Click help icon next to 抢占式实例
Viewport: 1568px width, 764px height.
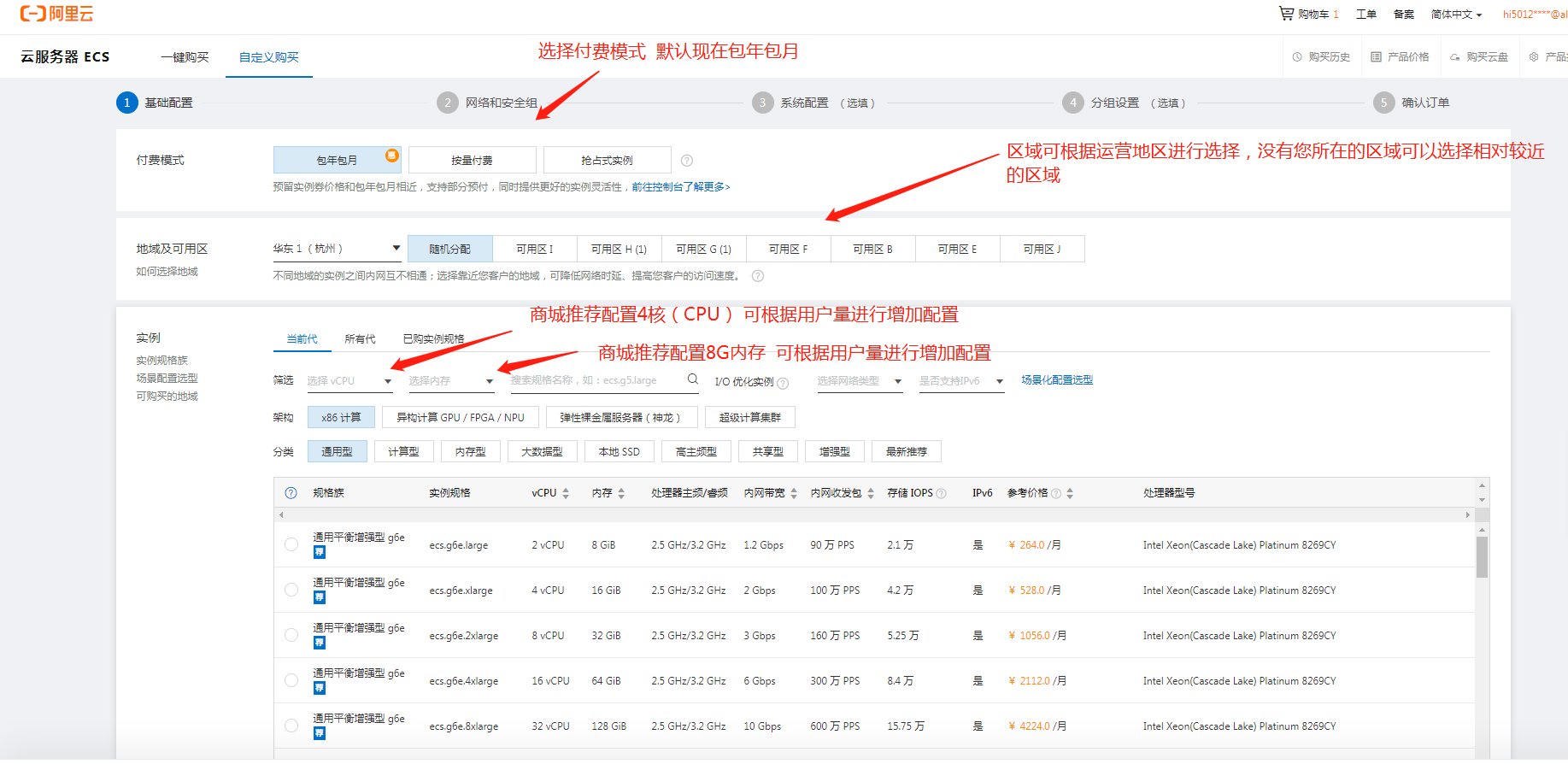tap(687, 161)
